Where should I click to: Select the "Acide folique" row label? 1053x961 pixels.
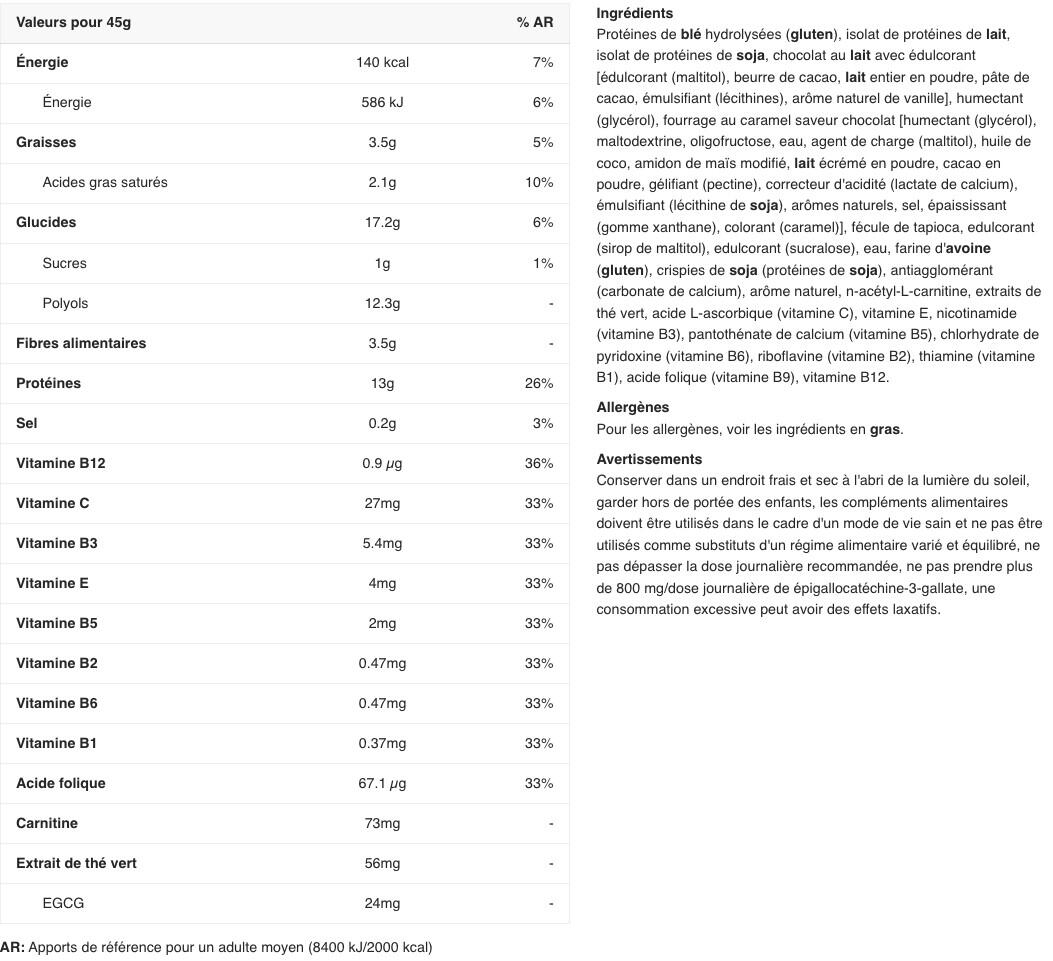click(x=60, y=783)
